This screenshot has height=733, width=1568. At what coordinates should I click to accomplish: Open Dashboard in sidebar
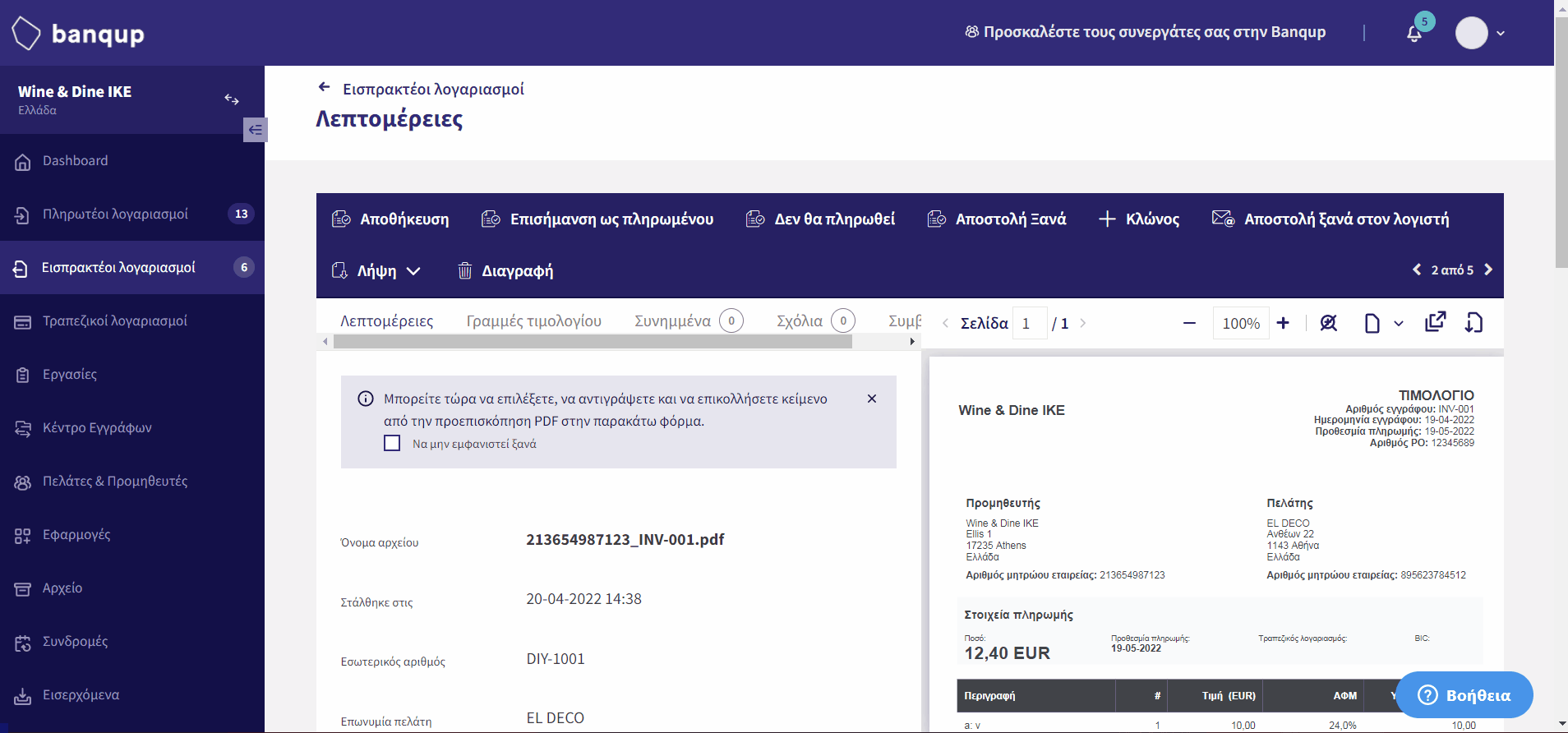pyautogui.click(x=132, y=161)
